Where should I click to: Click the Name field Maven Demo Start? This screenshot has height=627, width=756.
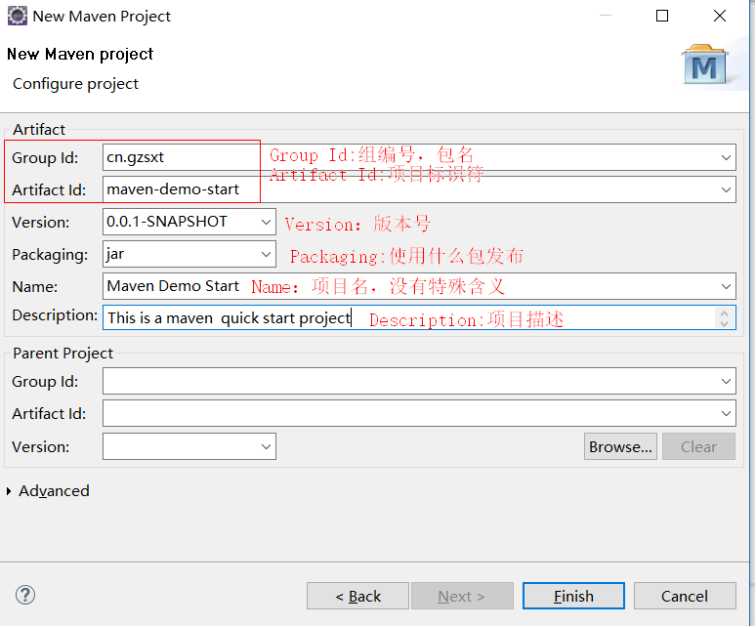tap(419, 286)
